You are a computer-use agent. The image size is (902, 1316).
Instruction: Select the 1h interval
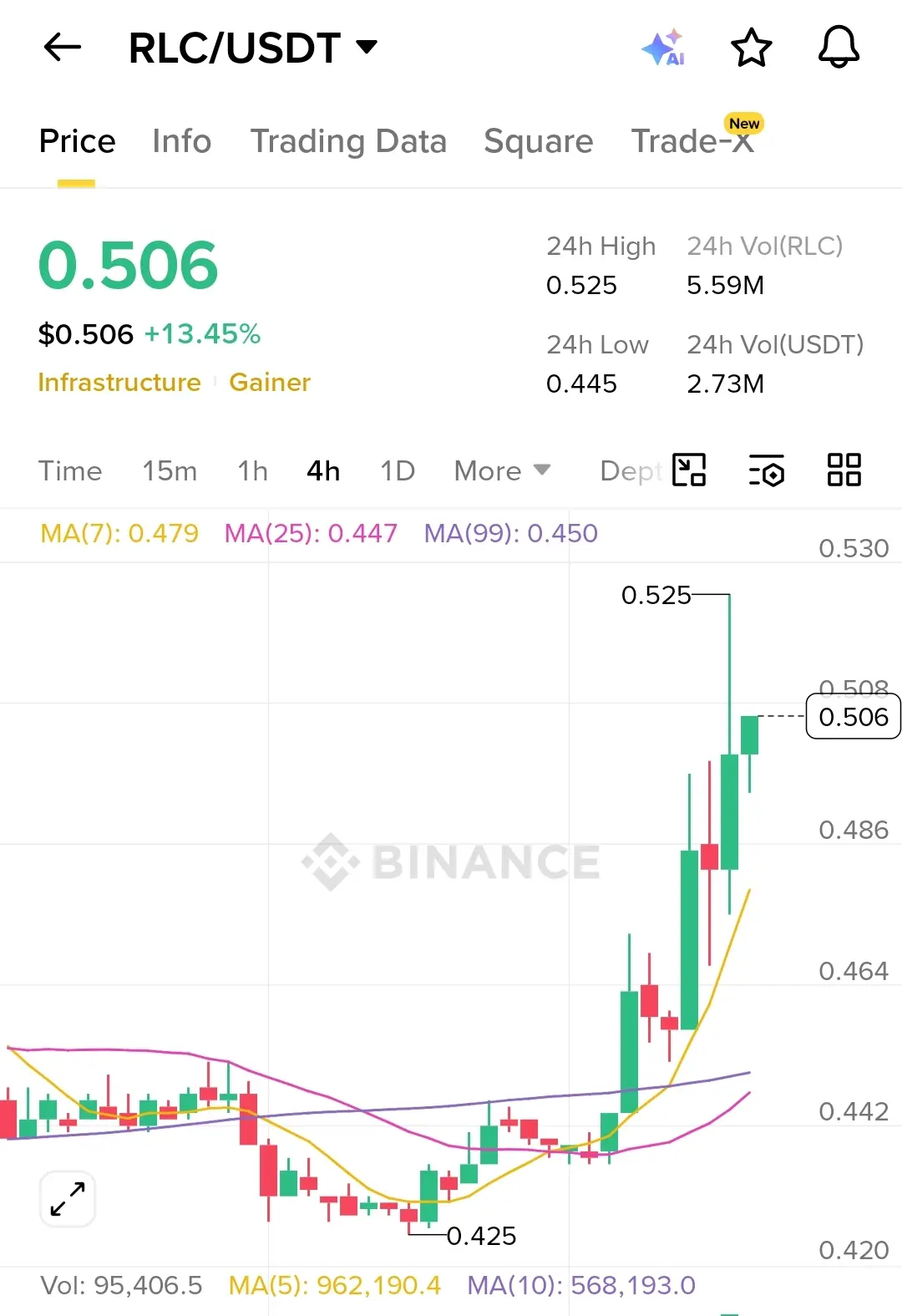[x=252, y=470]
